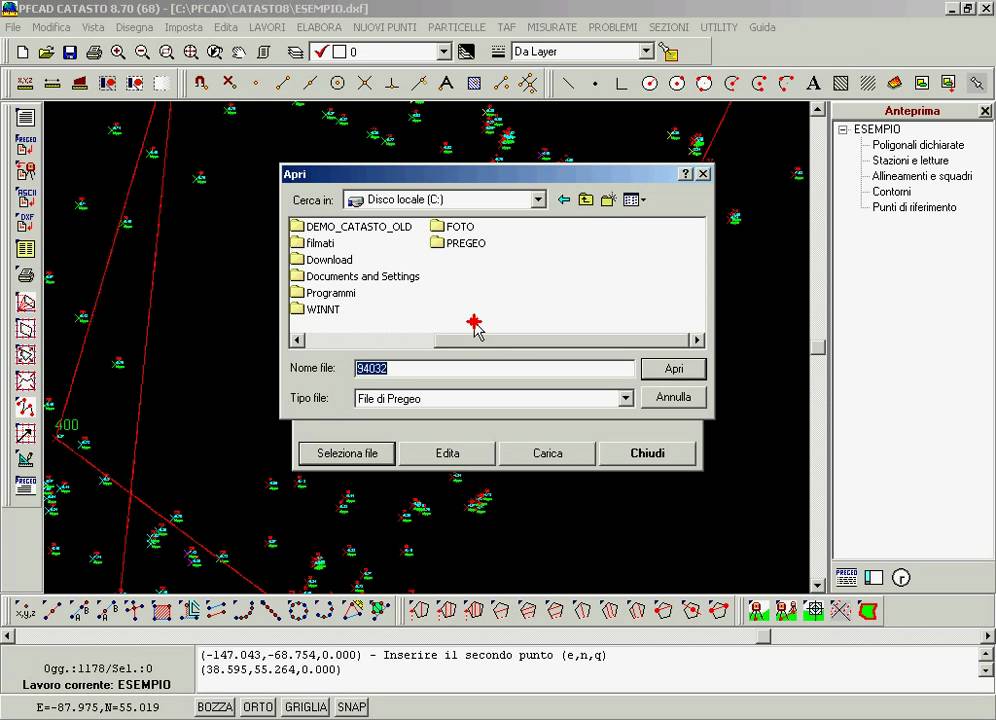The image size is (996, 720).
Task: Open the 'Tipo file' dropdown arrow
Action: [x=626, y=398]
